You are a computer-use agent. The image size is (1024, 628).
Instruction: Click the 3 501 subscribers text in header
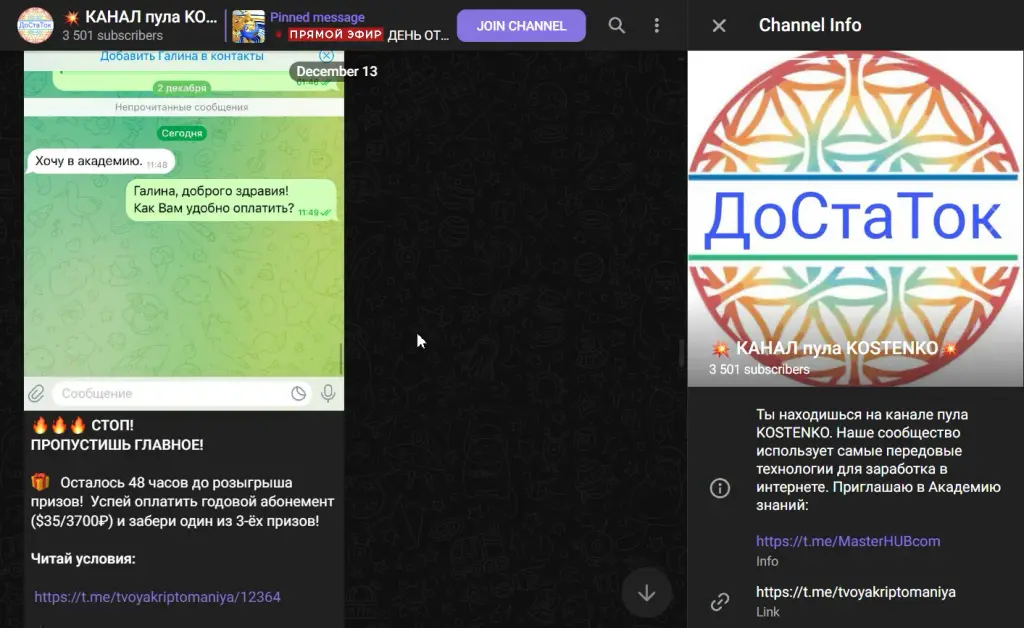coord(112,35)
